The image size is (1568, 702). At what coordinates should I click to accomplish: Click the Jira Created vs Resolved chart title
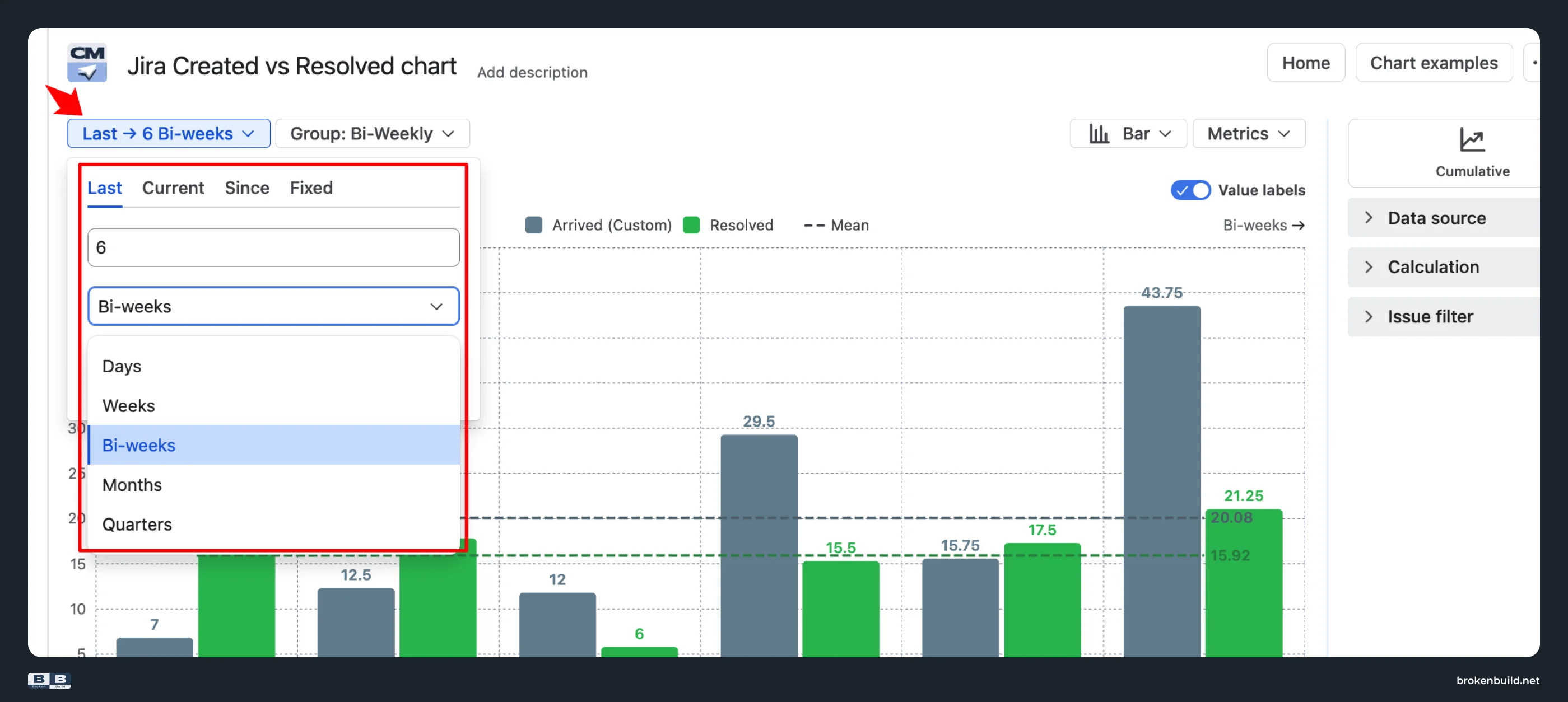coord(291,65)
